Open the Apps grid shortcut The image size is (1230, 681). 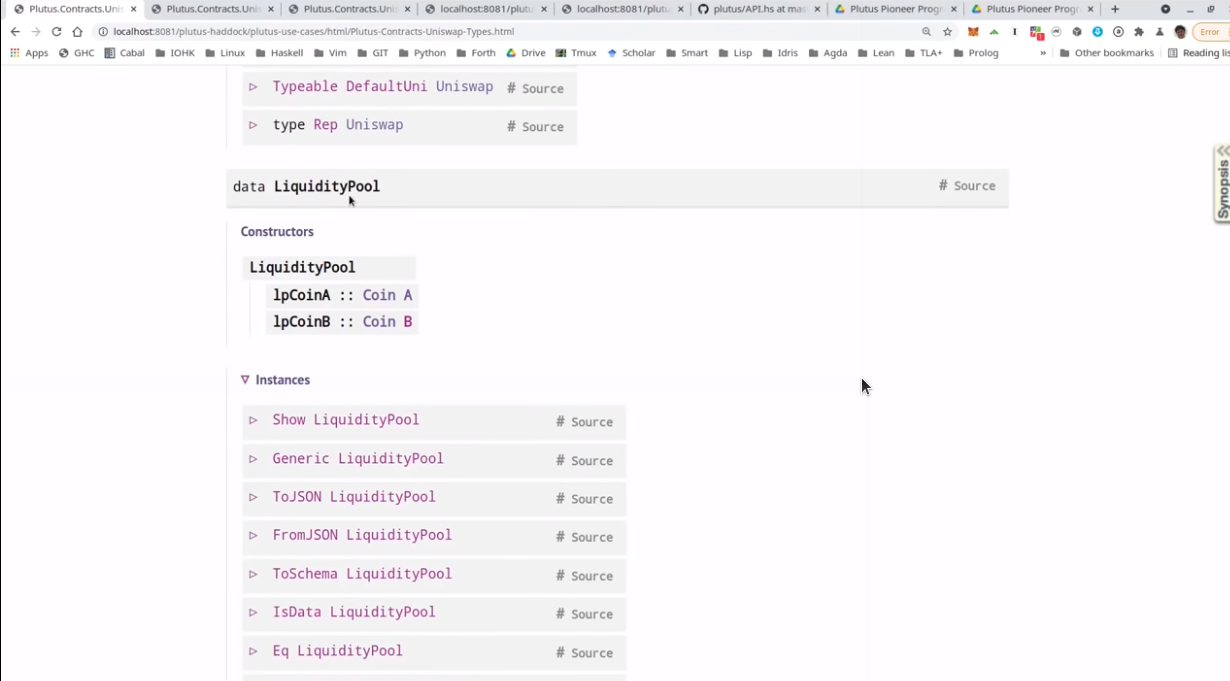point(29,53)
